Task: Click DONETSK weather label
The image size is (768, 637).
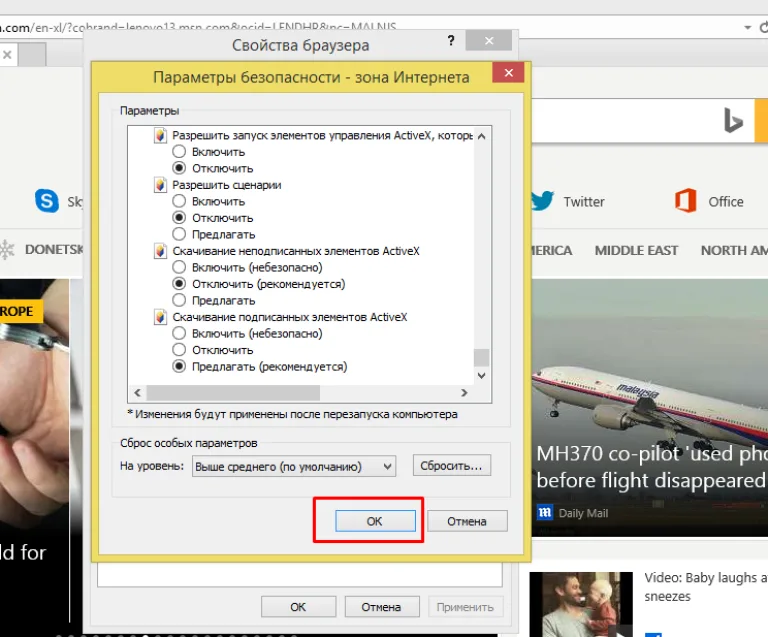Action: pyautogui.click(x=54, y=250)
